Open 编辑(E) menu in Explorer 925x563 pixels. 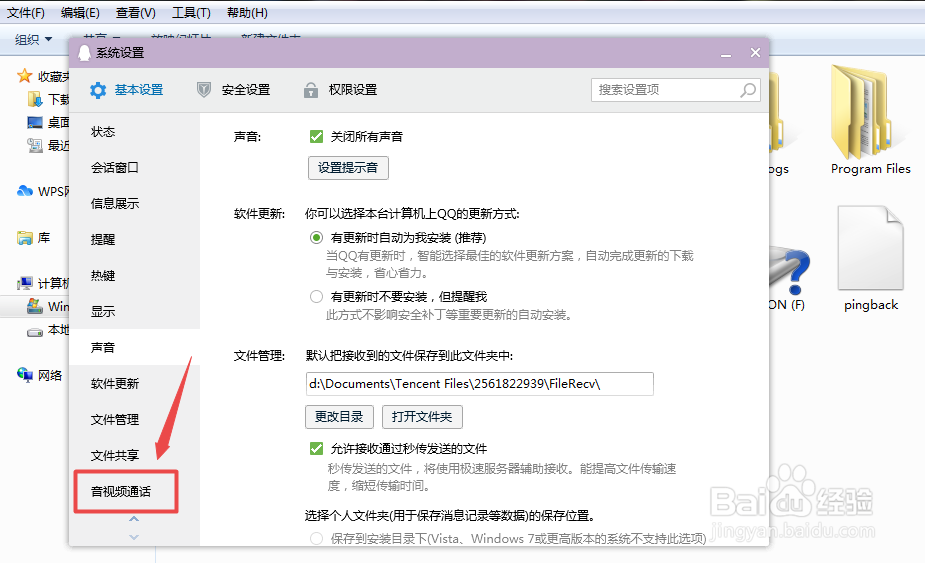click(80, 12)
